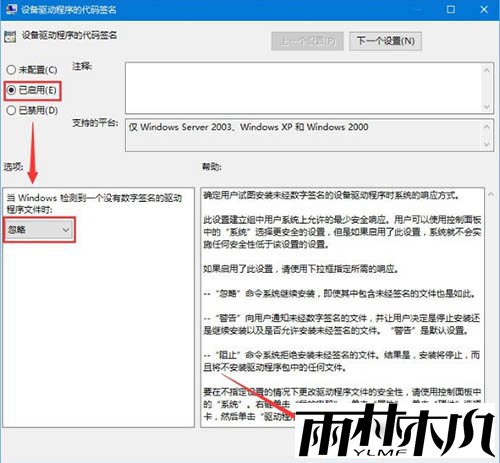The height and width of the screenshot is (463, 500).
Task: Click the 下一个设置(N) button
Action: (385, 41)
